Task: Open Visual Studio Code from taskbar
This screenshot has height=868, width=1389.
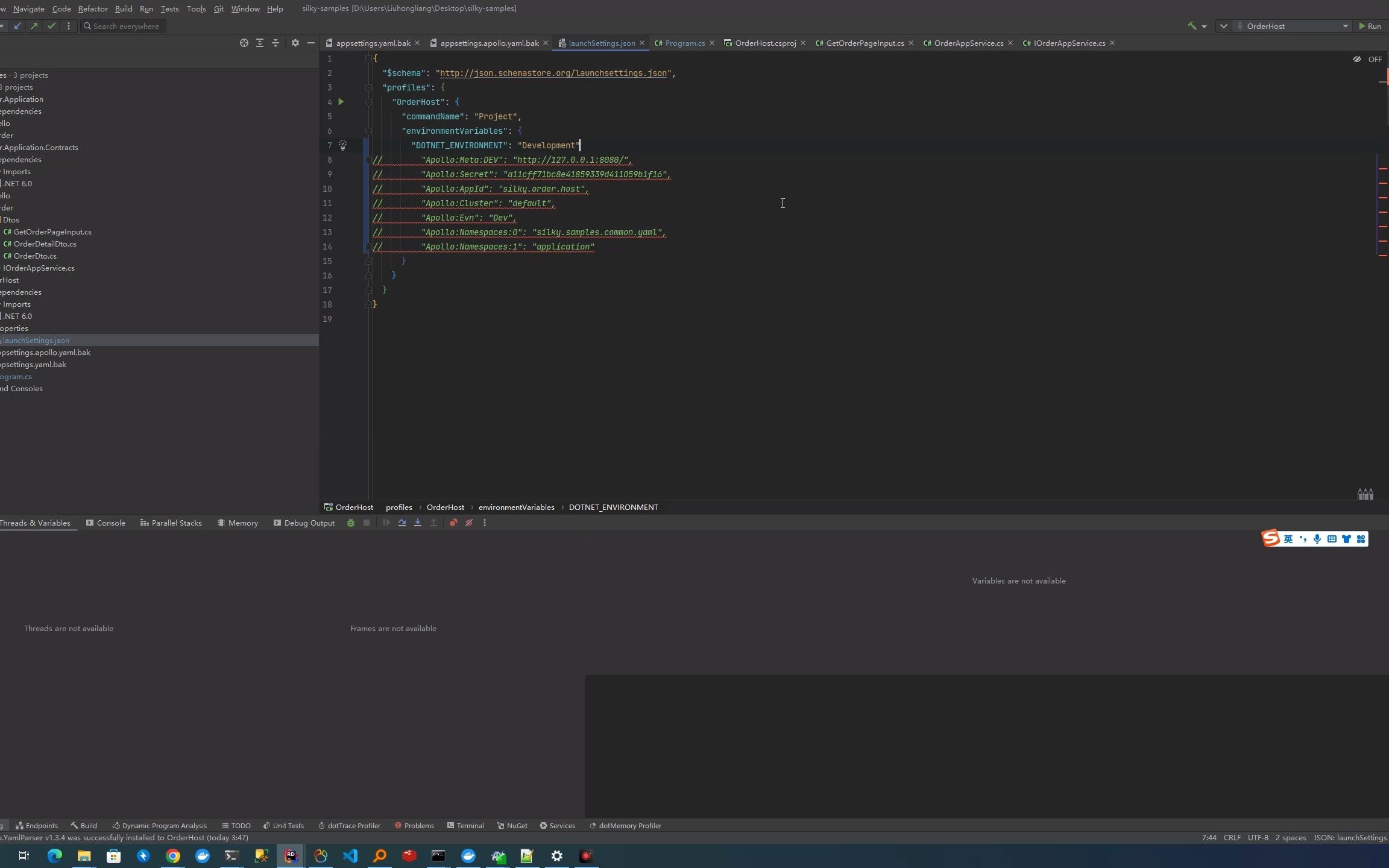Action: 350,855
